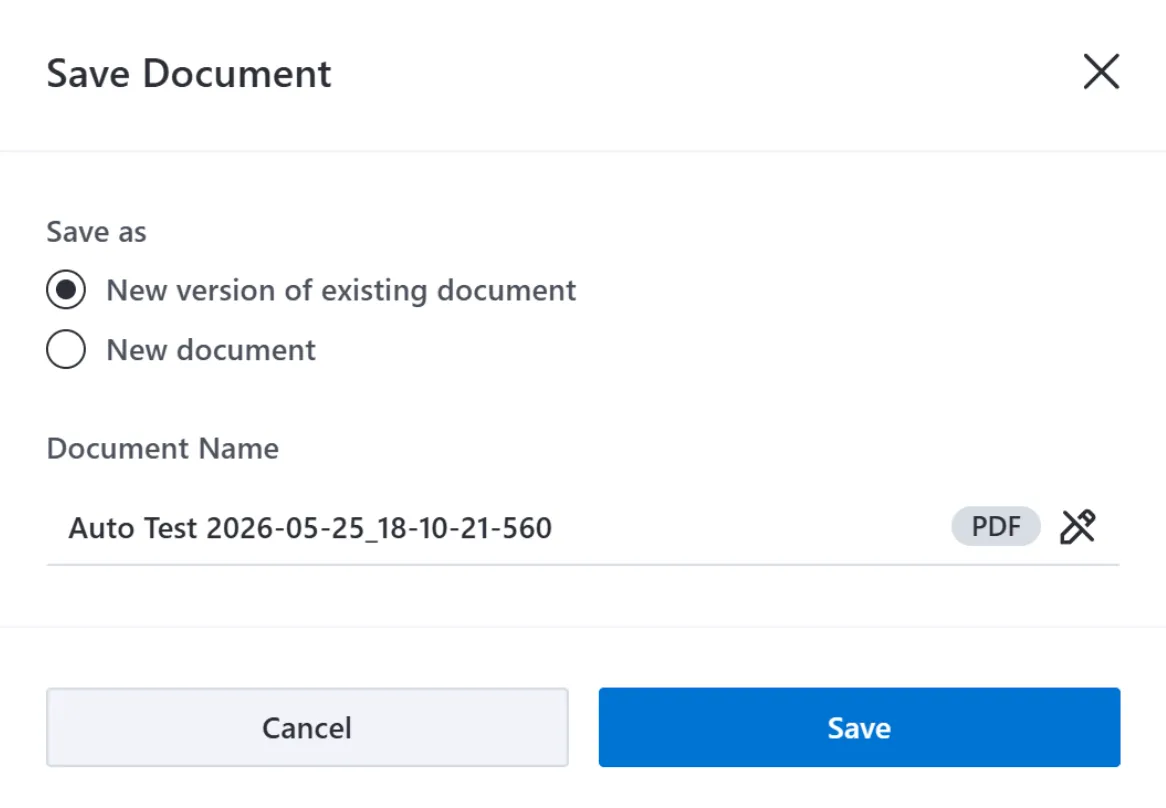The width and height of the screenshot is (1166, 808).
Task: Click the Save Document title
Action: point(189,74)
